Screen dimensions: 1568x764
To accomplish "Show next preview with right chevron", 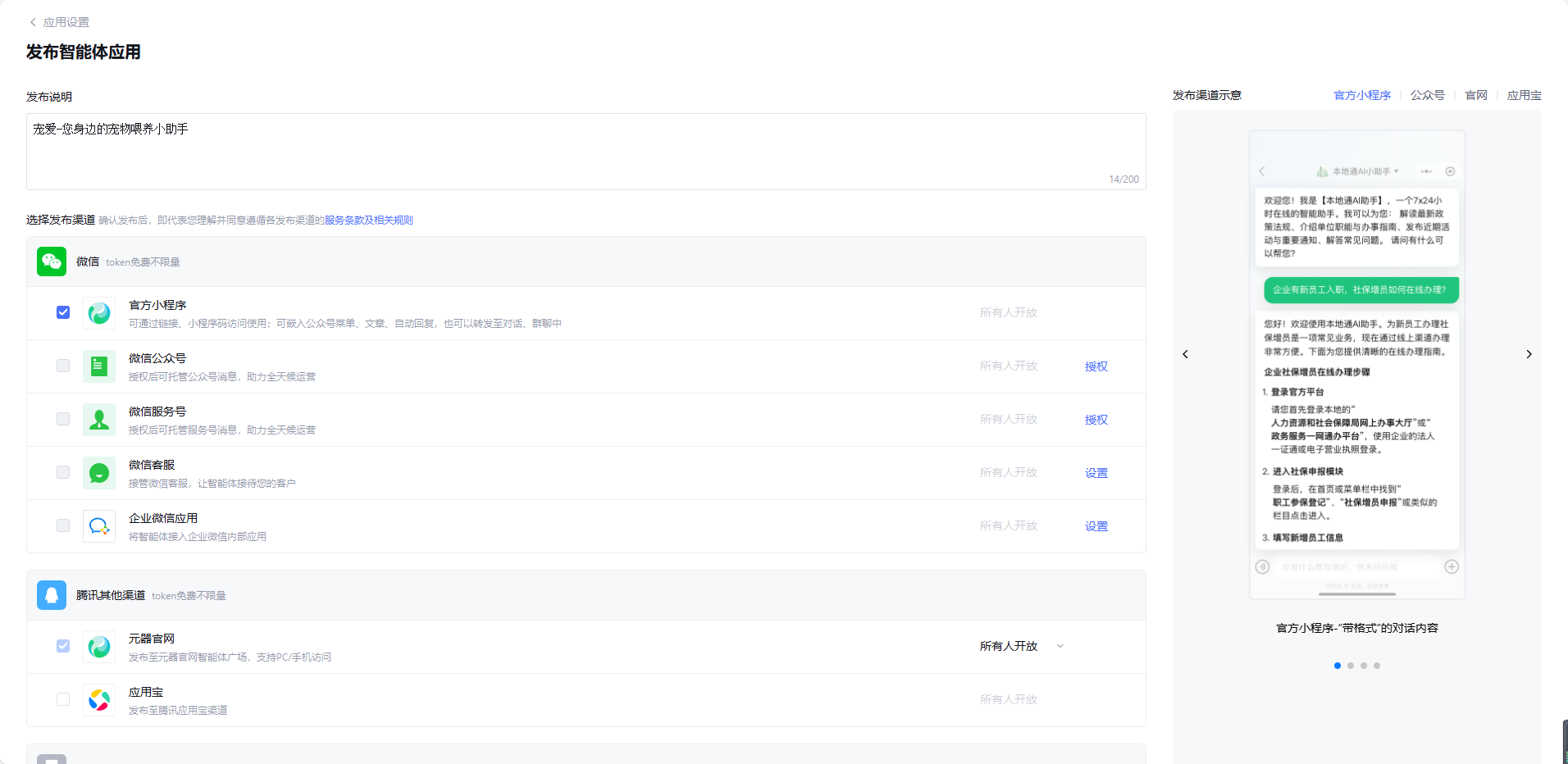I will [1529, 354].
